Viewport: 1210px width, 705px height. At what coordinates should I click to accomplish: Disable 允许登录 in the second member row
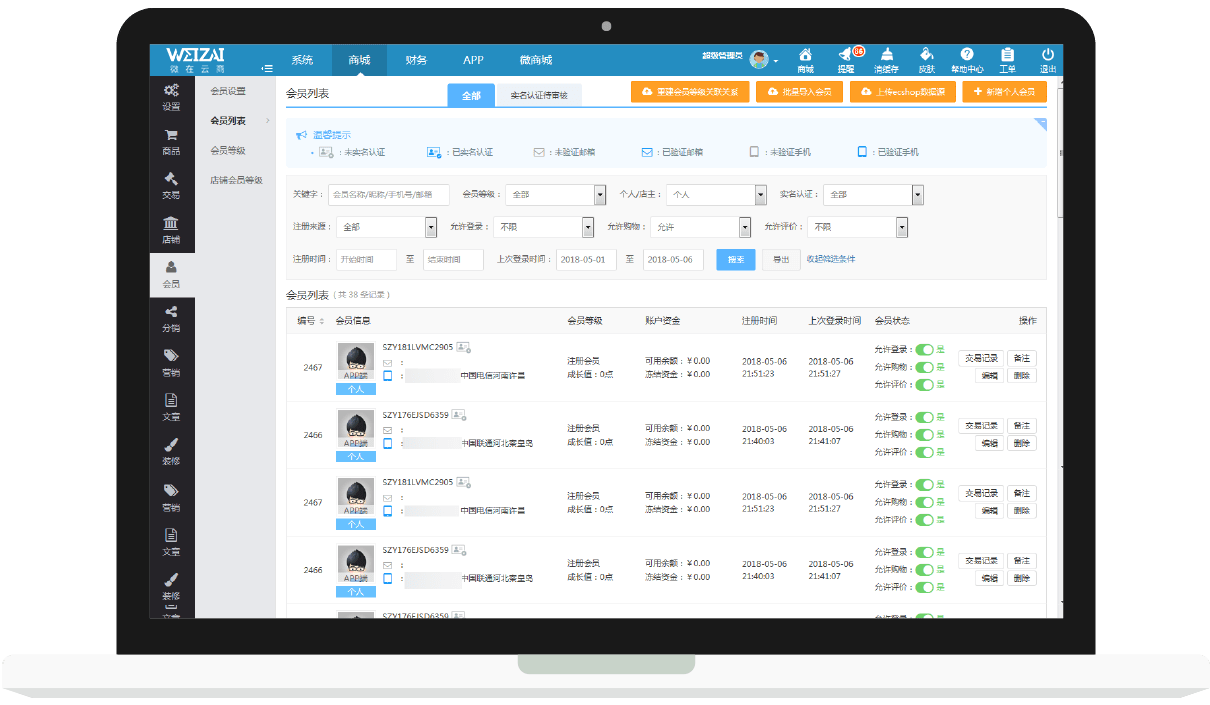[924, 417]
